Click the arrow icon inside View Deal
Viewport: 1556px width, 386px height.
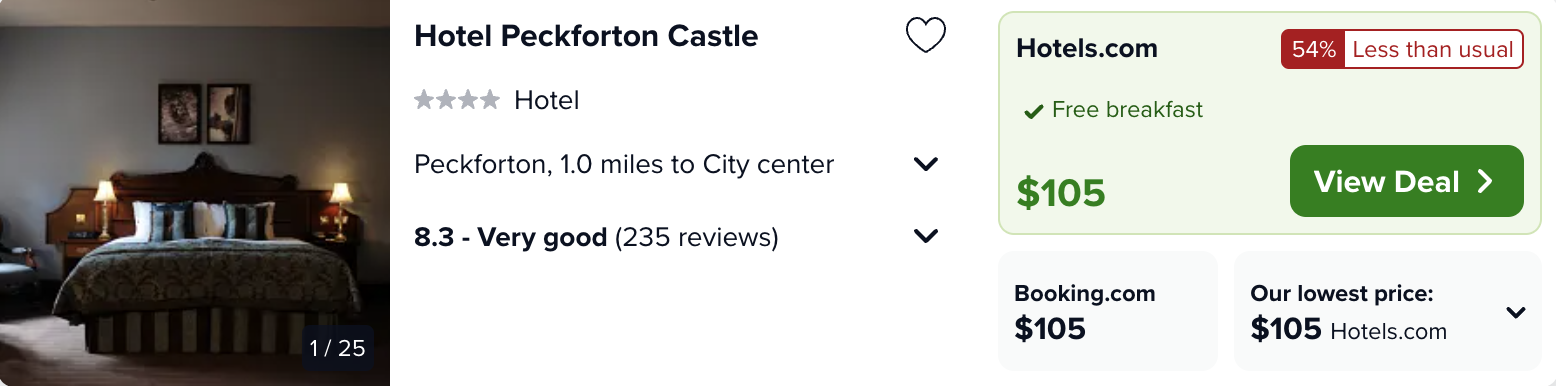(x=1485, y=181)
